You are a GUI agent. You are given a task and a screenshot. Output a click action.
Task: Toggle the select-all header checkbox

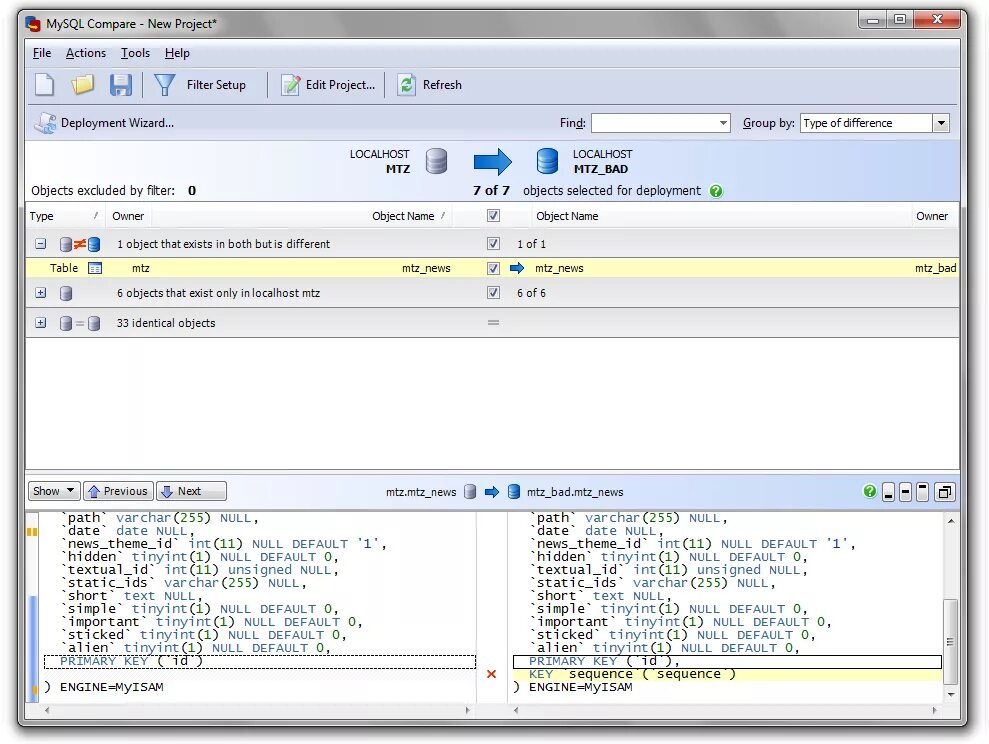tap(493, 216)
